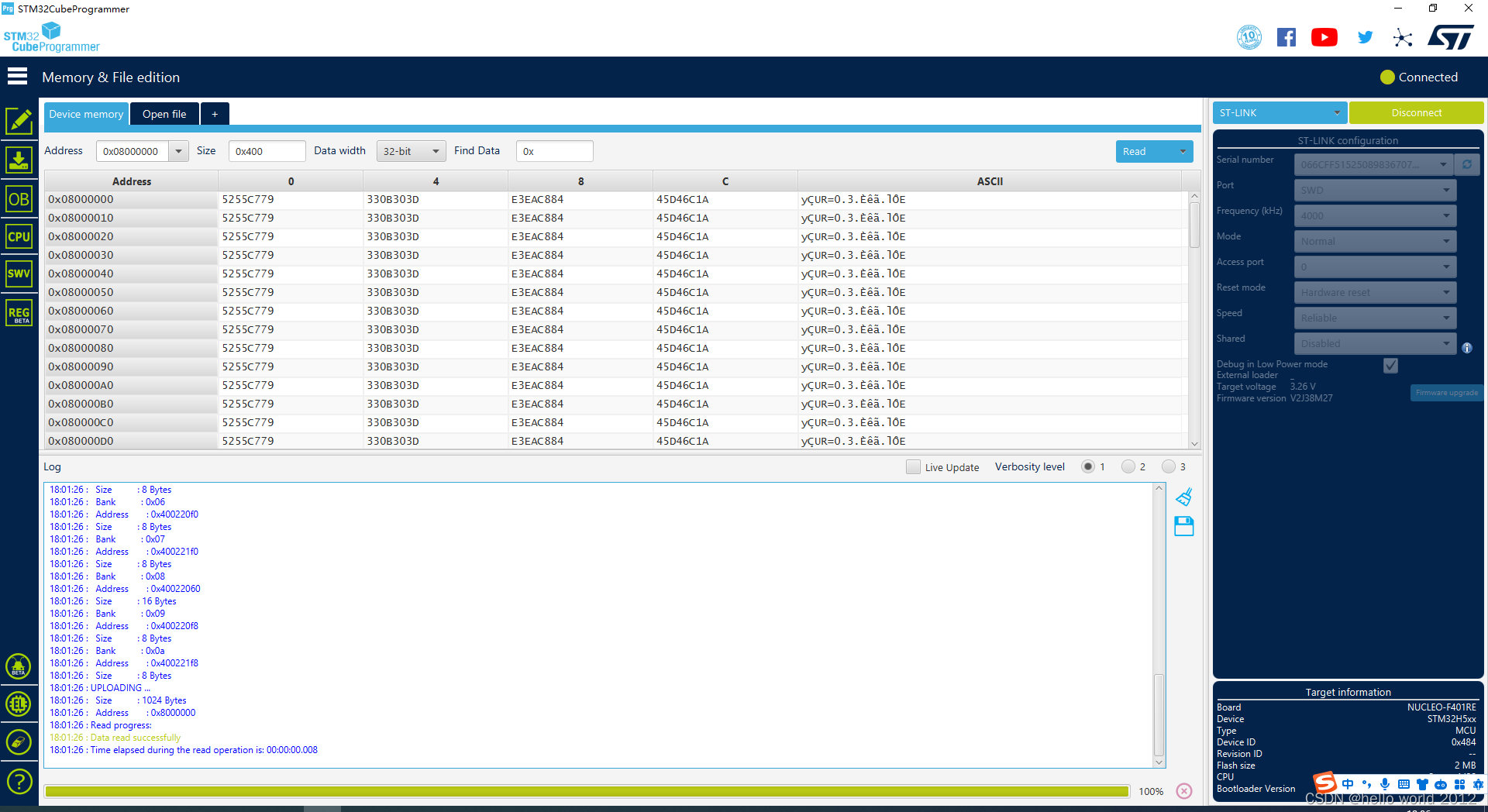Screen dimensions: 1488x812
Task: Click the Connected status indicator
Action: click(x=1419, y=77)
